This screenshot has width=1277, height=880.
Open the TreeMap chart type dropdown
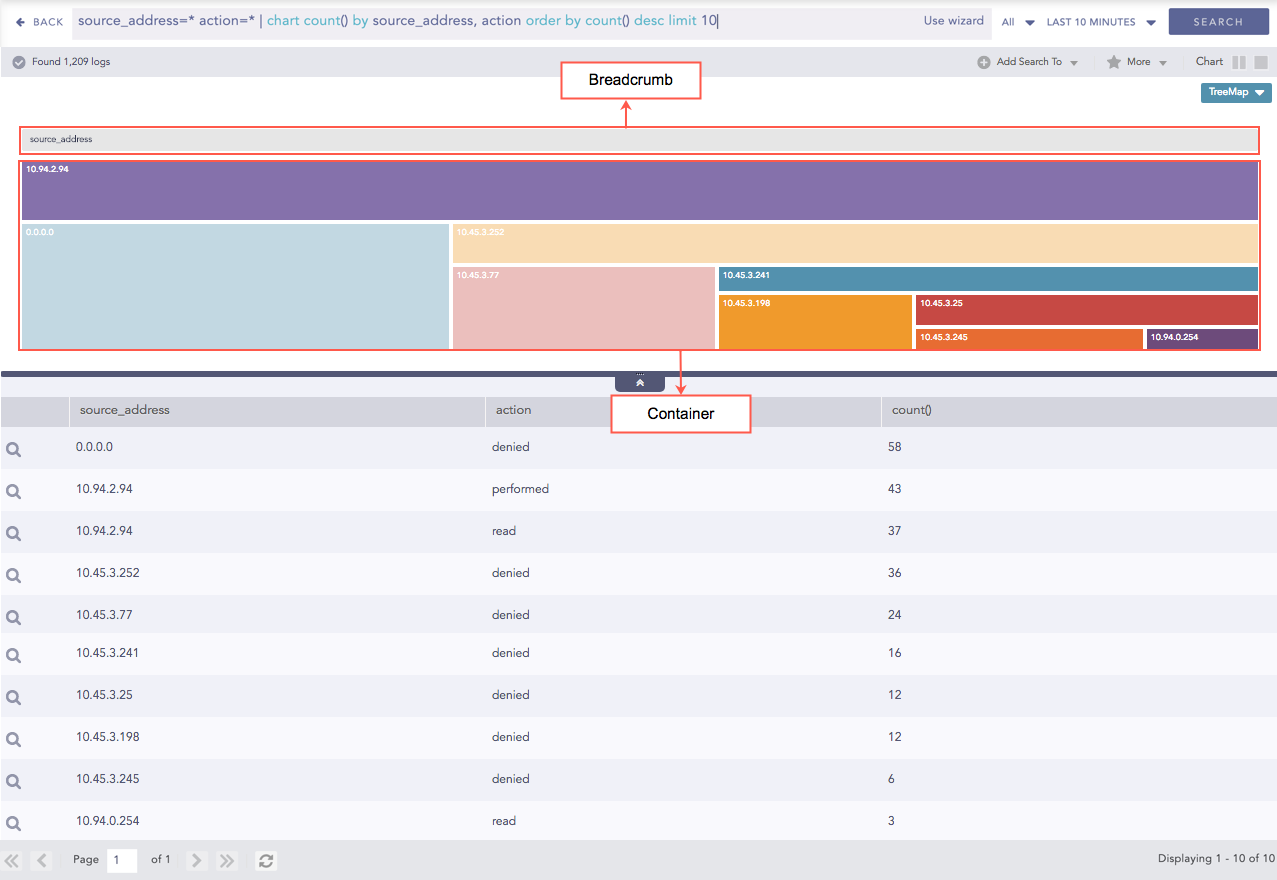pos(1235,92)
